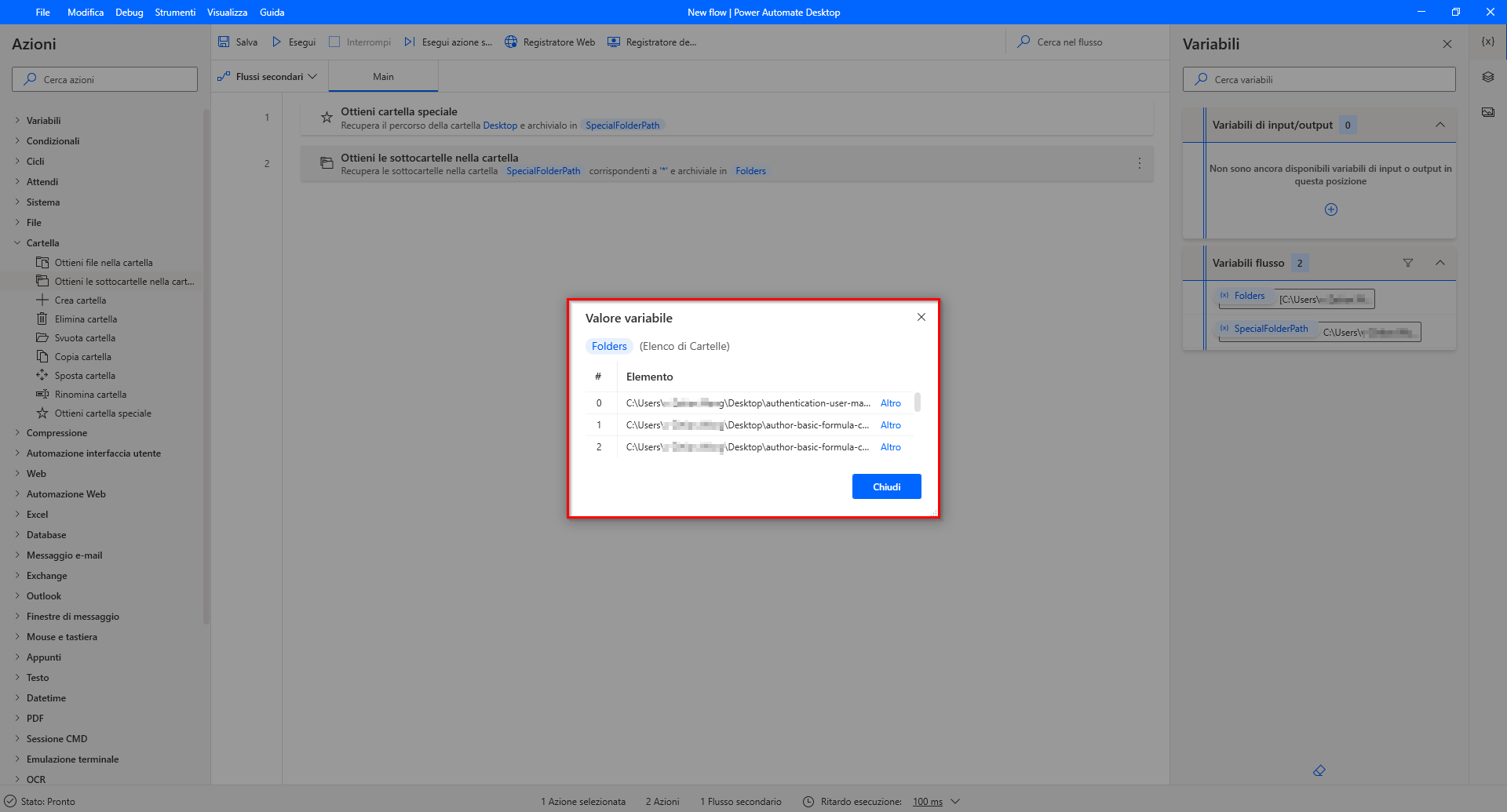
Task: Expand the Variabili actions group
Action: [17, 121]
